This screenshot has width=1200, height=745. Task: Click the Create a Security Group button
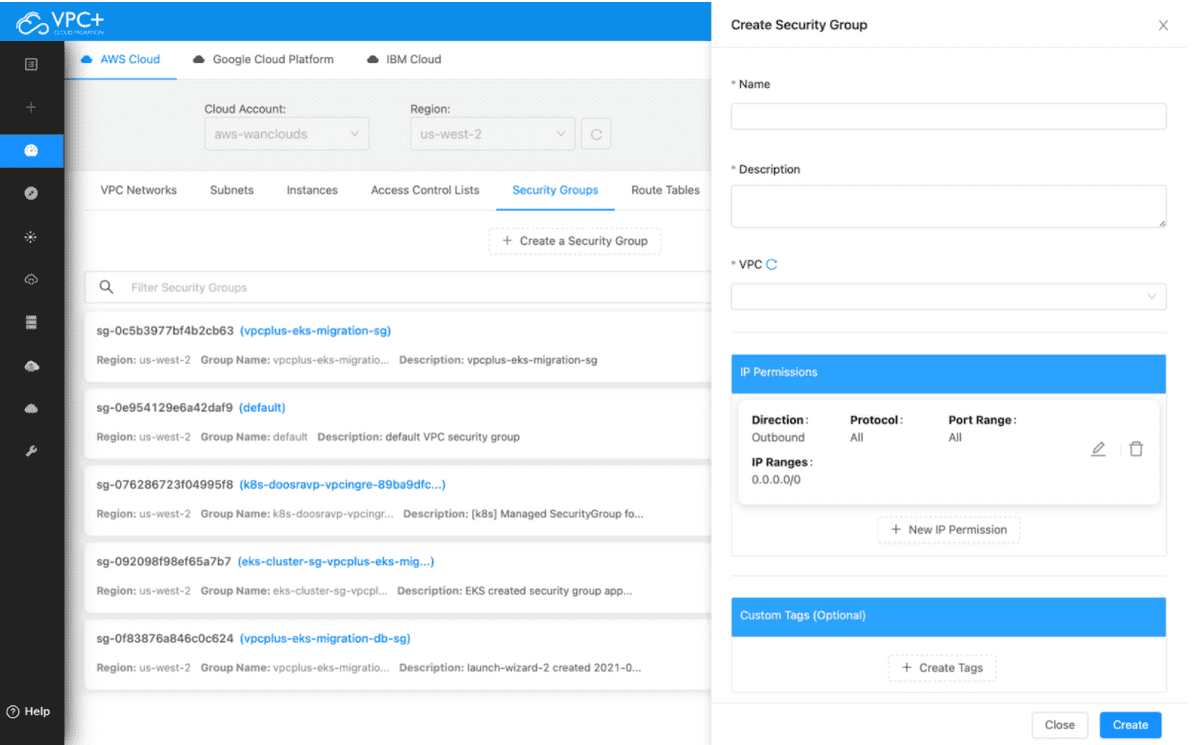pyautogui.click(x=575, y=241)
